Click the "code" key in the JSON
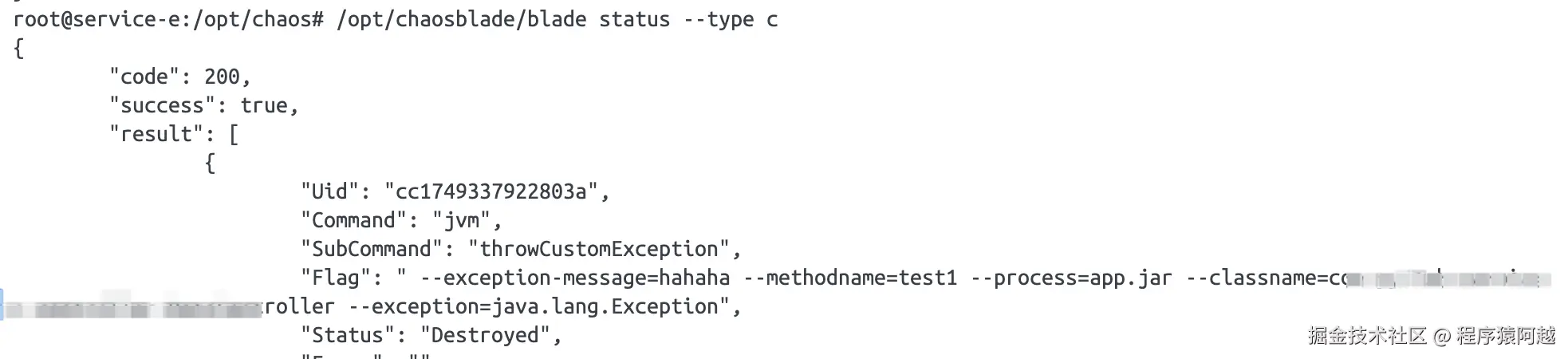Screen dimensions: 1568x359 pos(144,77)
